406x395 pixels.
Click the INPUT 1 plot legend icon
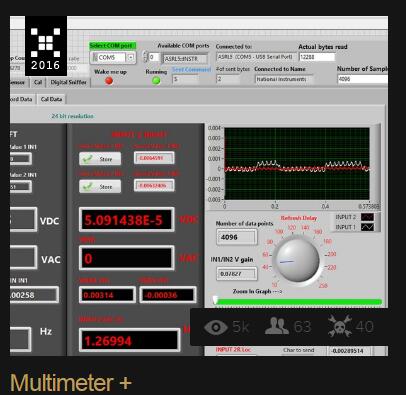(x=367, y=227)
